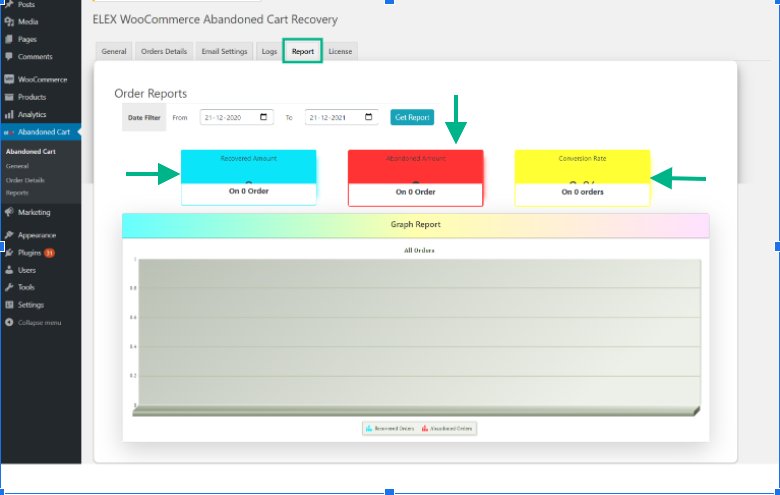Click the Plugins plug icon
This screenshot has width=780, height=495.
coord(9,253)
